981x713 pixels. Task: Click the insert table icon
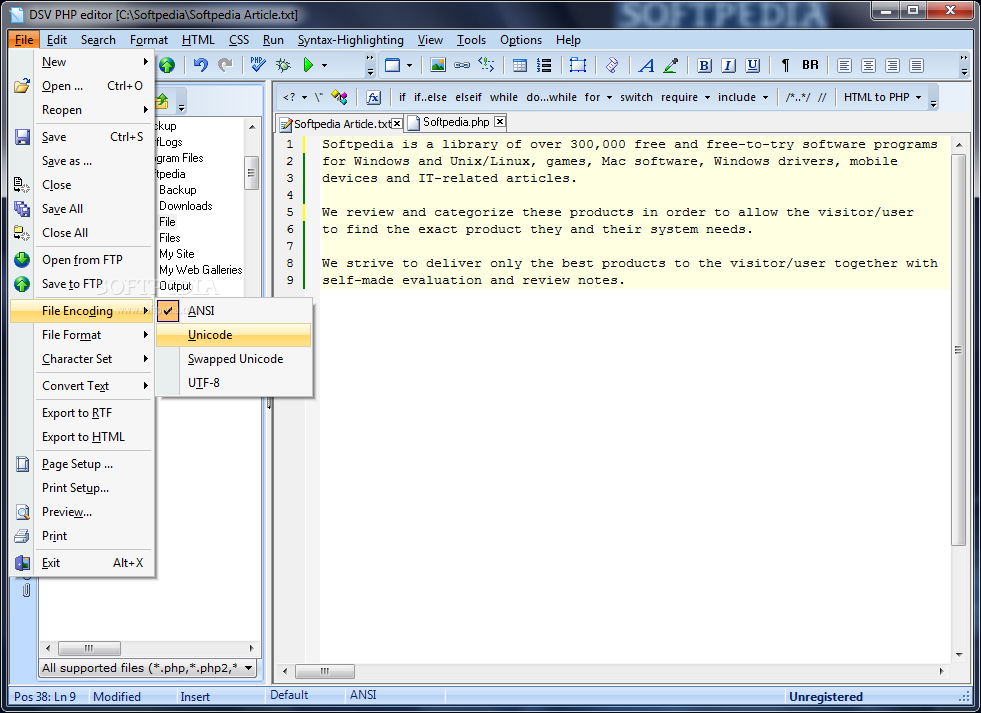[x=519, y=65]
